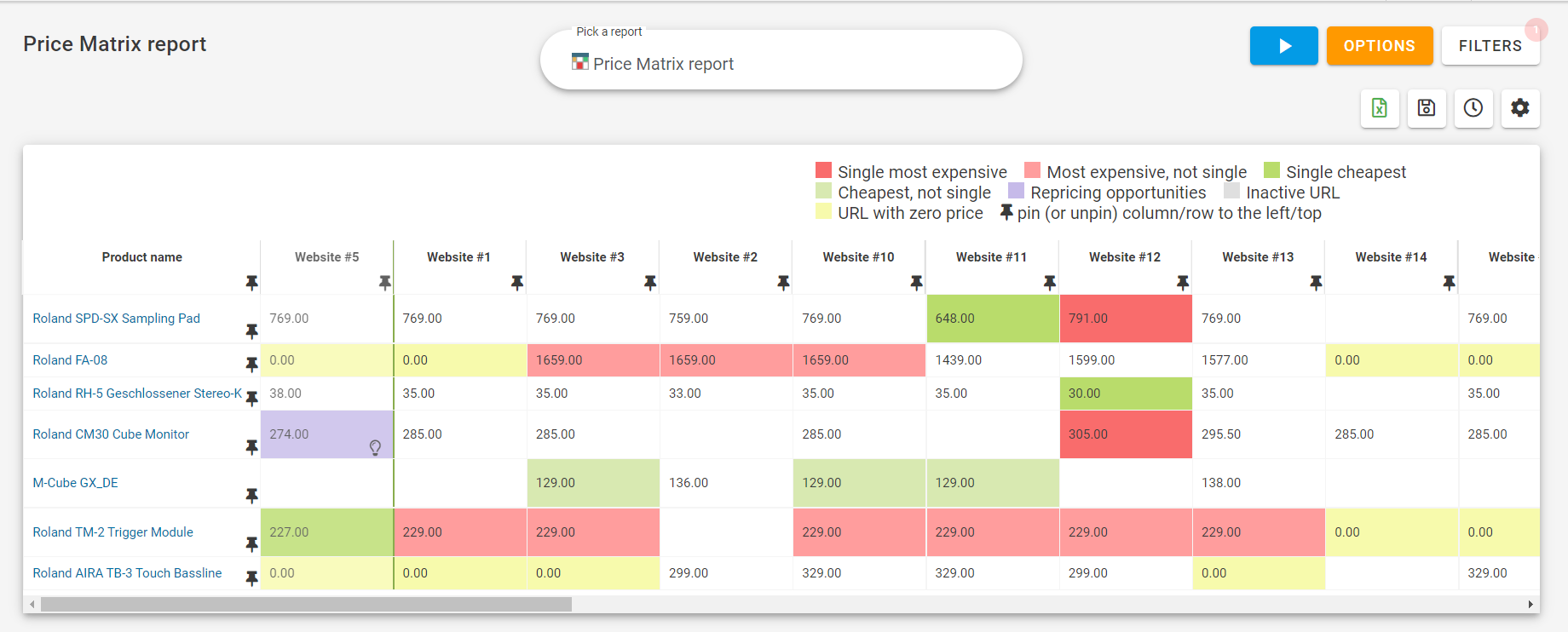Open the OPTIONS panel

tap(1379, 46)
